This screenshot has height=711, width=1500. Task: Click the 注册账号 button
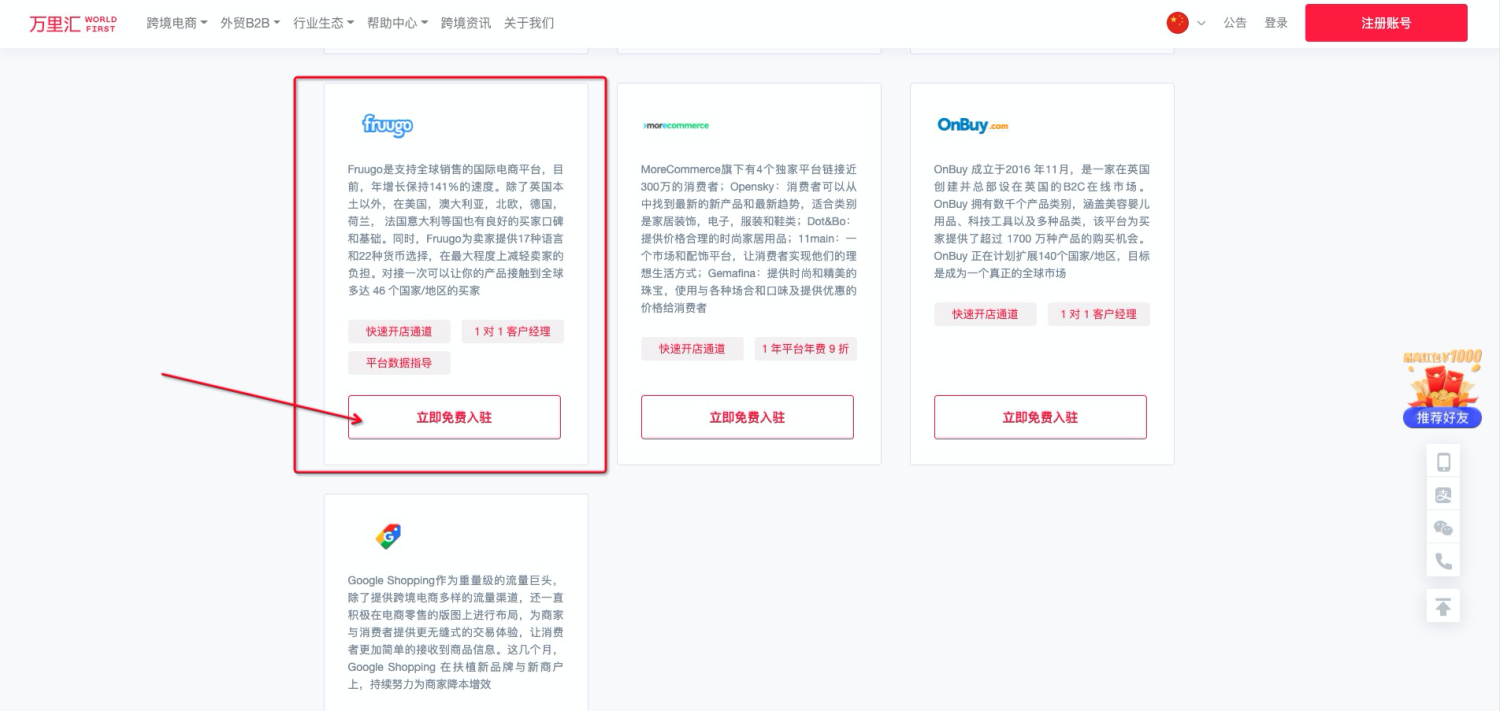[x=1385, y=22]
